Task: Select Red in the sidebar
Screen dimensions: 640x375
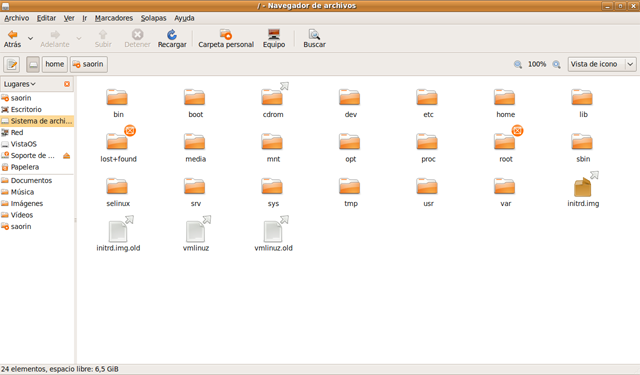Action: coord(37,132)
